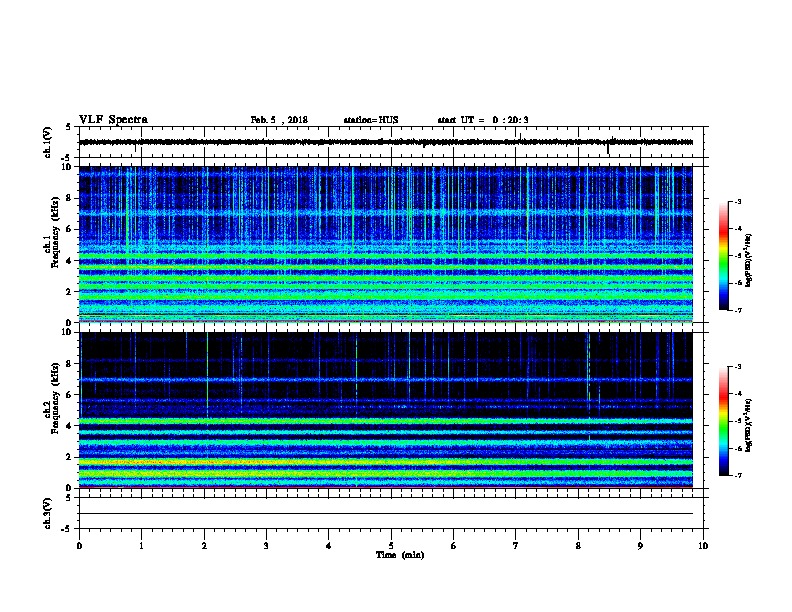The width and height of the screenshot is (792, 612).
Task: Click the "station=HUS" header label
Action: click(371, 120)
